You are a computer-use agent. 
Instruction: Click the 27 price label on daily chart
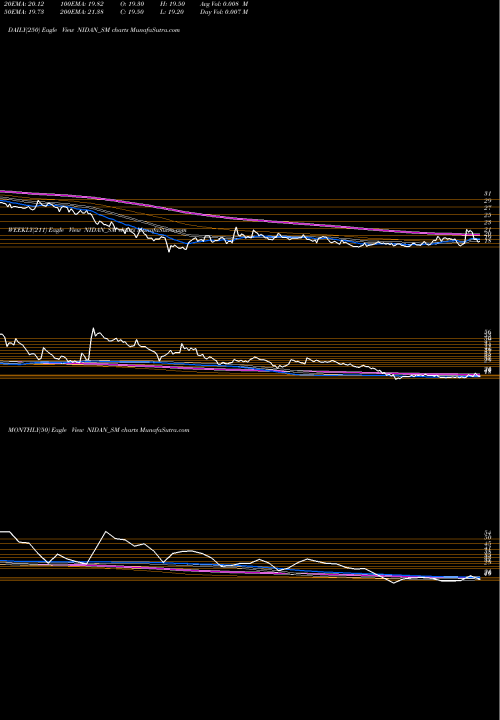click(488, 208)
